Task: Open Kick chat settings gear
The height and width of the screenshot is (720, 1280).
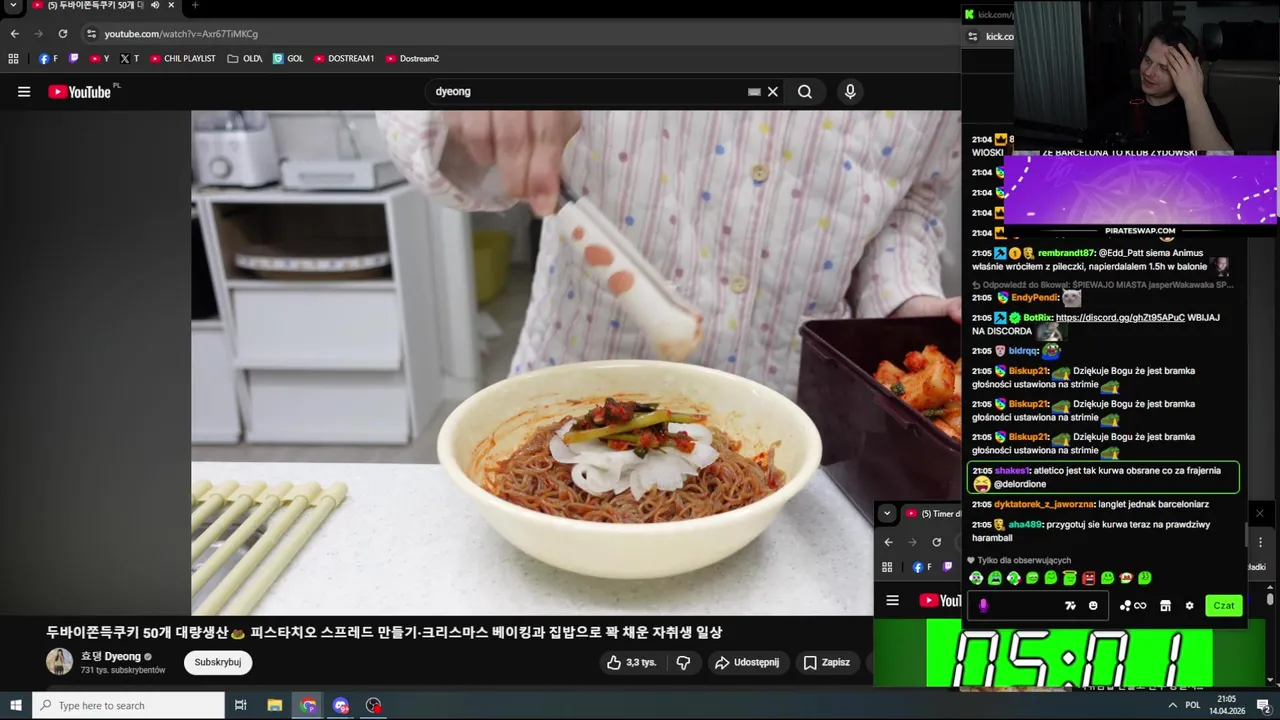Action: (1189, 606)
